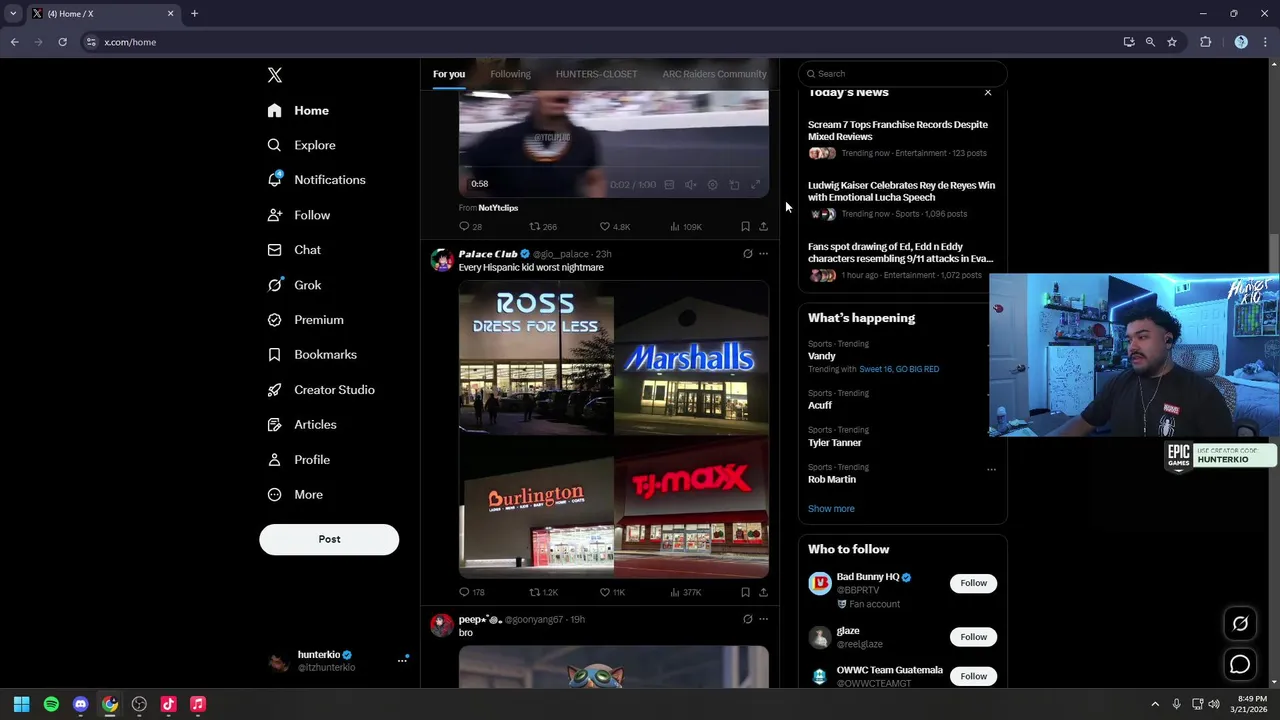
Task: Follow Bad Bunny HQ
Action: [973, 583]
